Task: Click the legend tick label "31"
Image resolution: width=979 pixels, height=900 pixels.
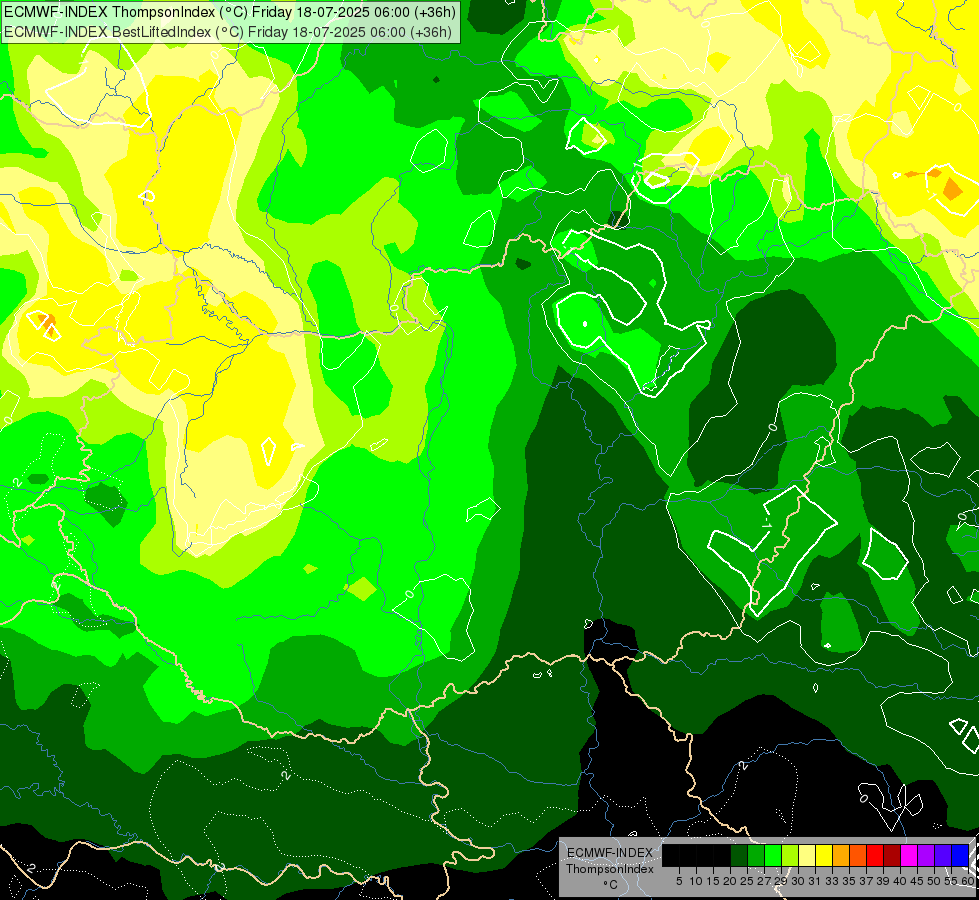Action: 815,881
